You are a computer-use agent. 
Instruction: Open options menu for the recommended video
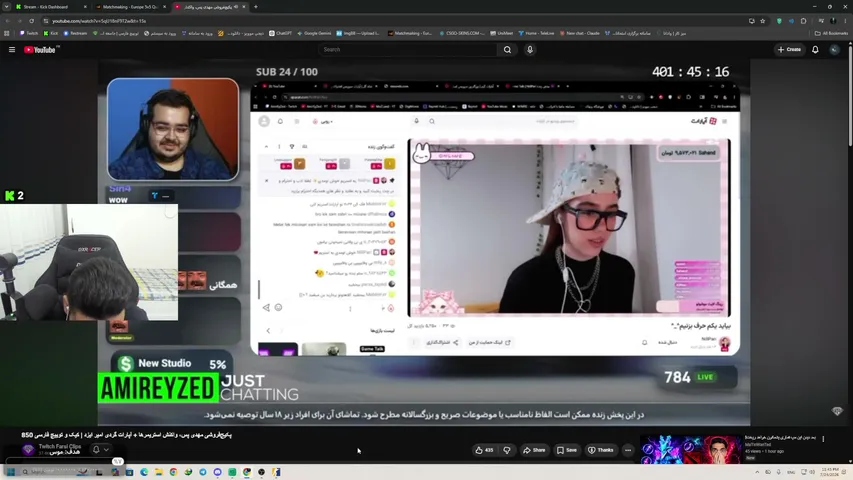click(x=823, y=439)
